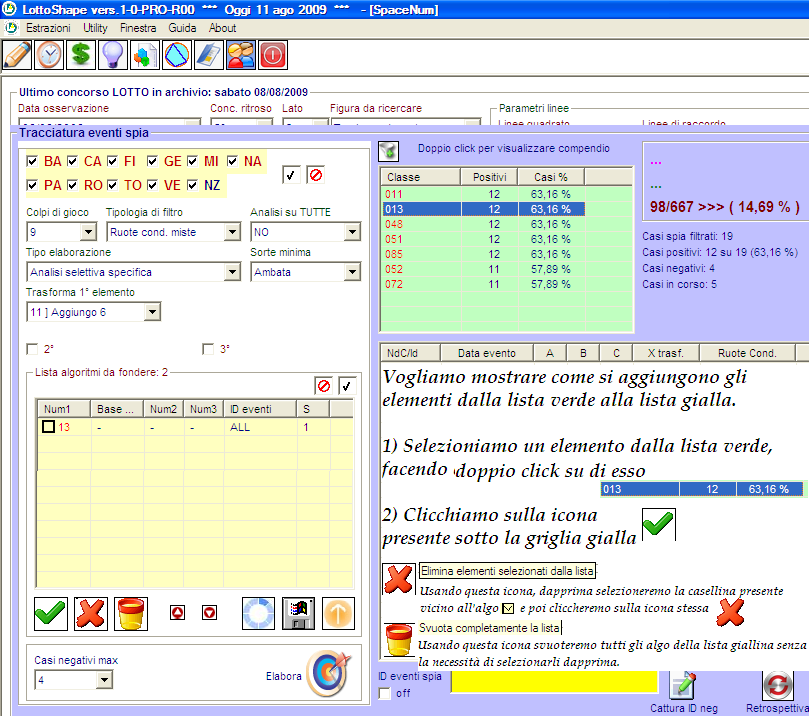Add element with green check under the yellow grid
Screen dimensions: 809x716
(51, 613)
